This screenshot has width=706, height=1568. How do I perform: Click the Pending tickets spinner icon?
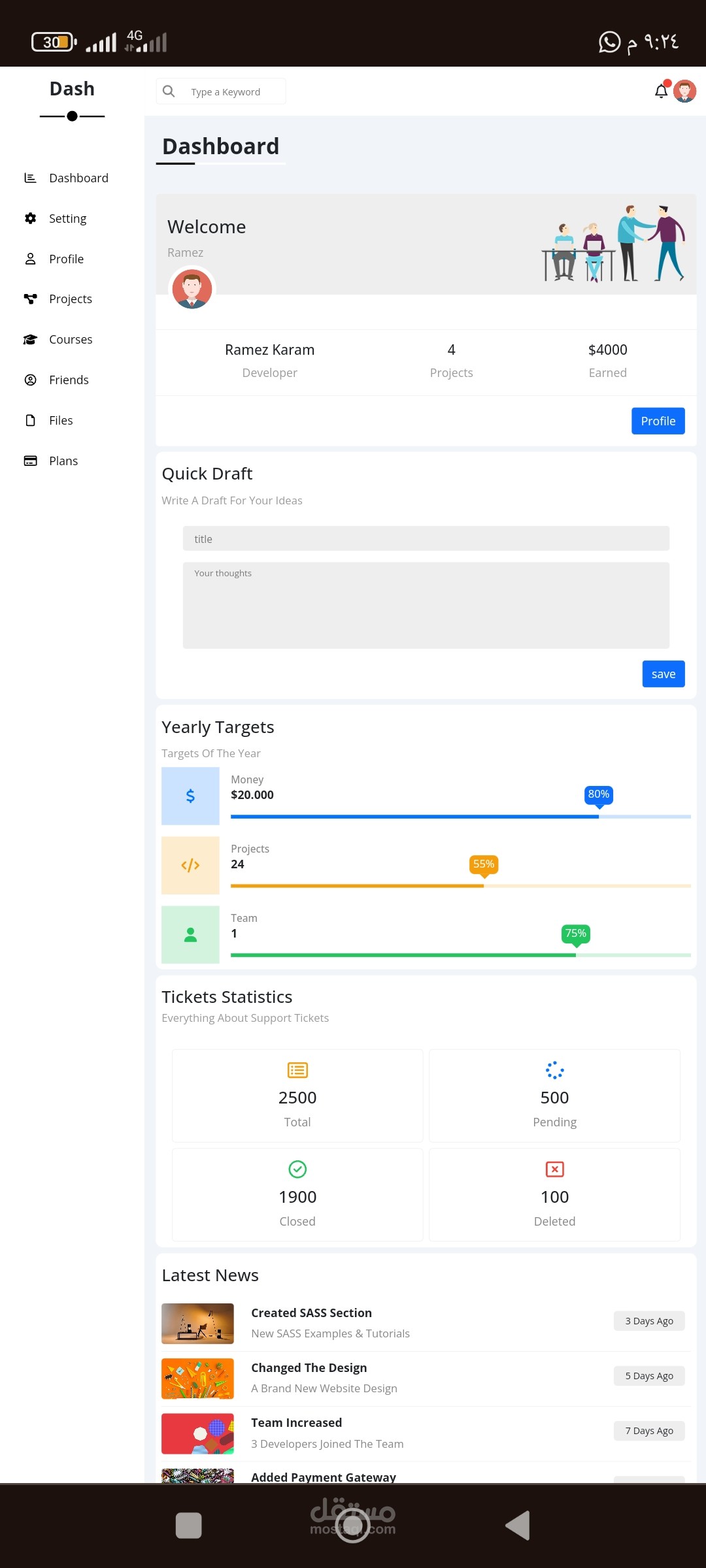pyautogui.click(x=554, y=1070)
